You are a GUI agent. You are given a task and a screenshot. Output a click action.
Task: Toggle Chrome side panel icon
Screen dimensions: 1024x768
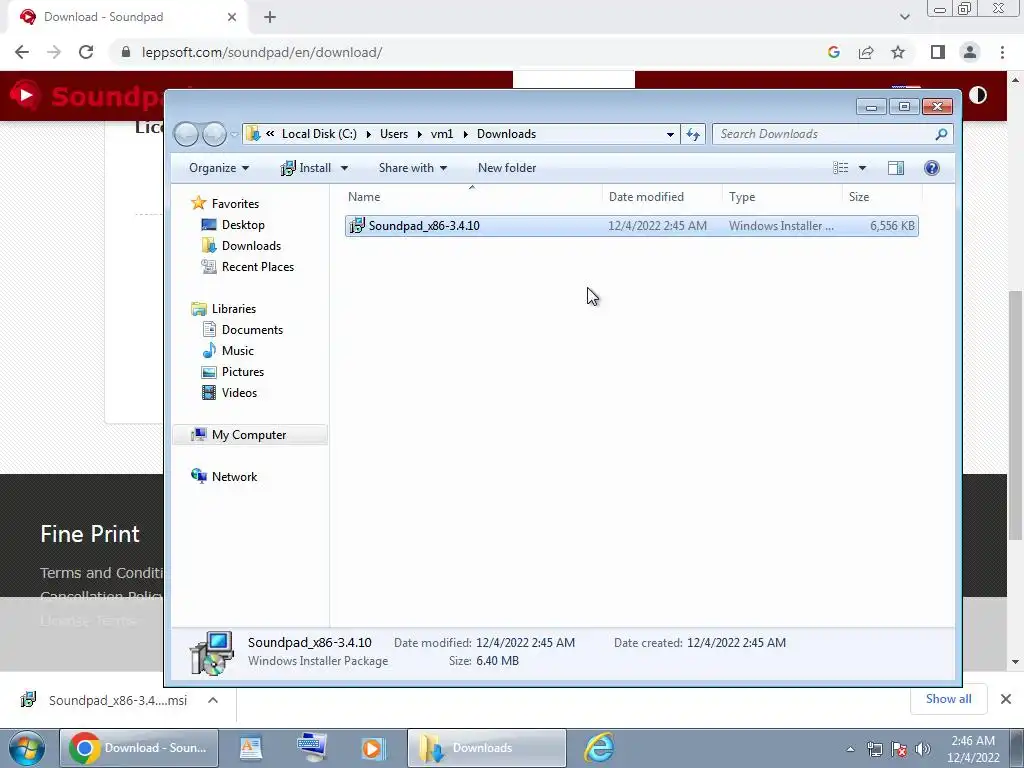(938, 52)
